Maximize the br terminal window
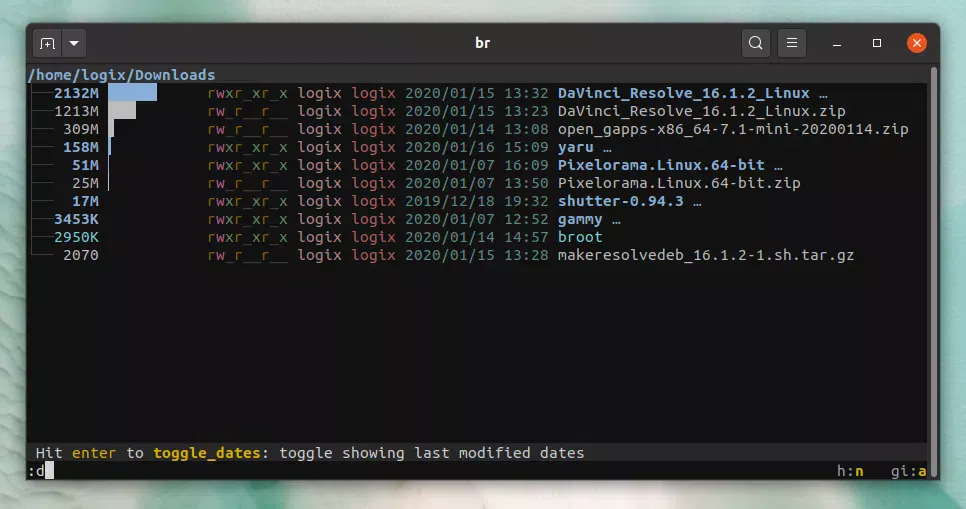The width and height of the screenshot is (966, 509). (x=877, y=43)
